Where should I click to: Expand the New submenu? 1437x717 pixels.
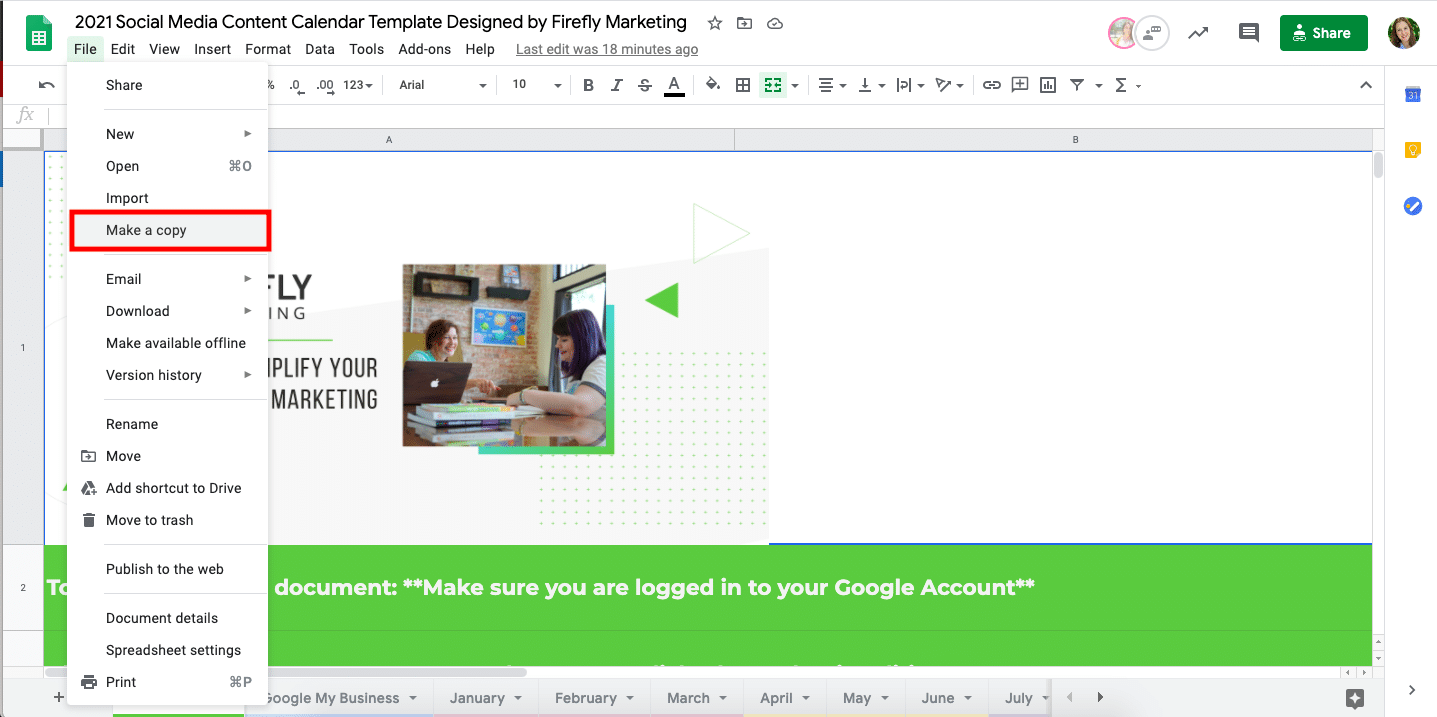coord(168,134)
